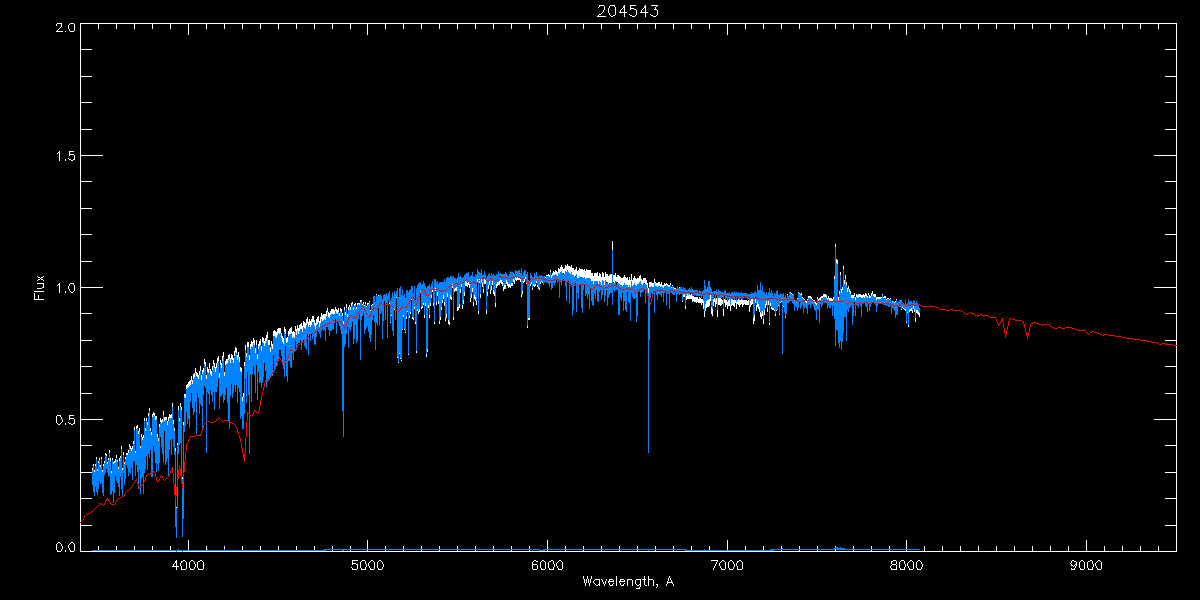Click the 1.5 flux tick label
The image size is (1200, 600).
pos(65,158)
